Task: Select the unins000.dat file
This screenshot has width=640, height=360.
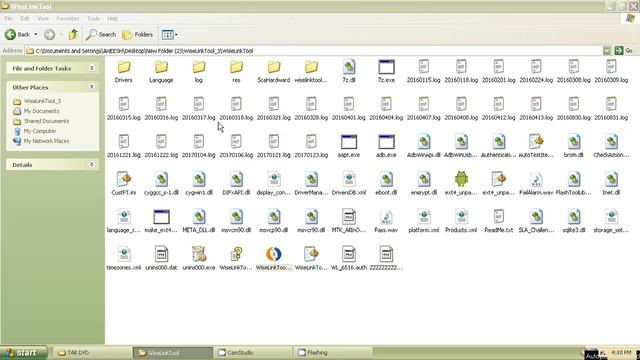Action: tap(161, 259)
